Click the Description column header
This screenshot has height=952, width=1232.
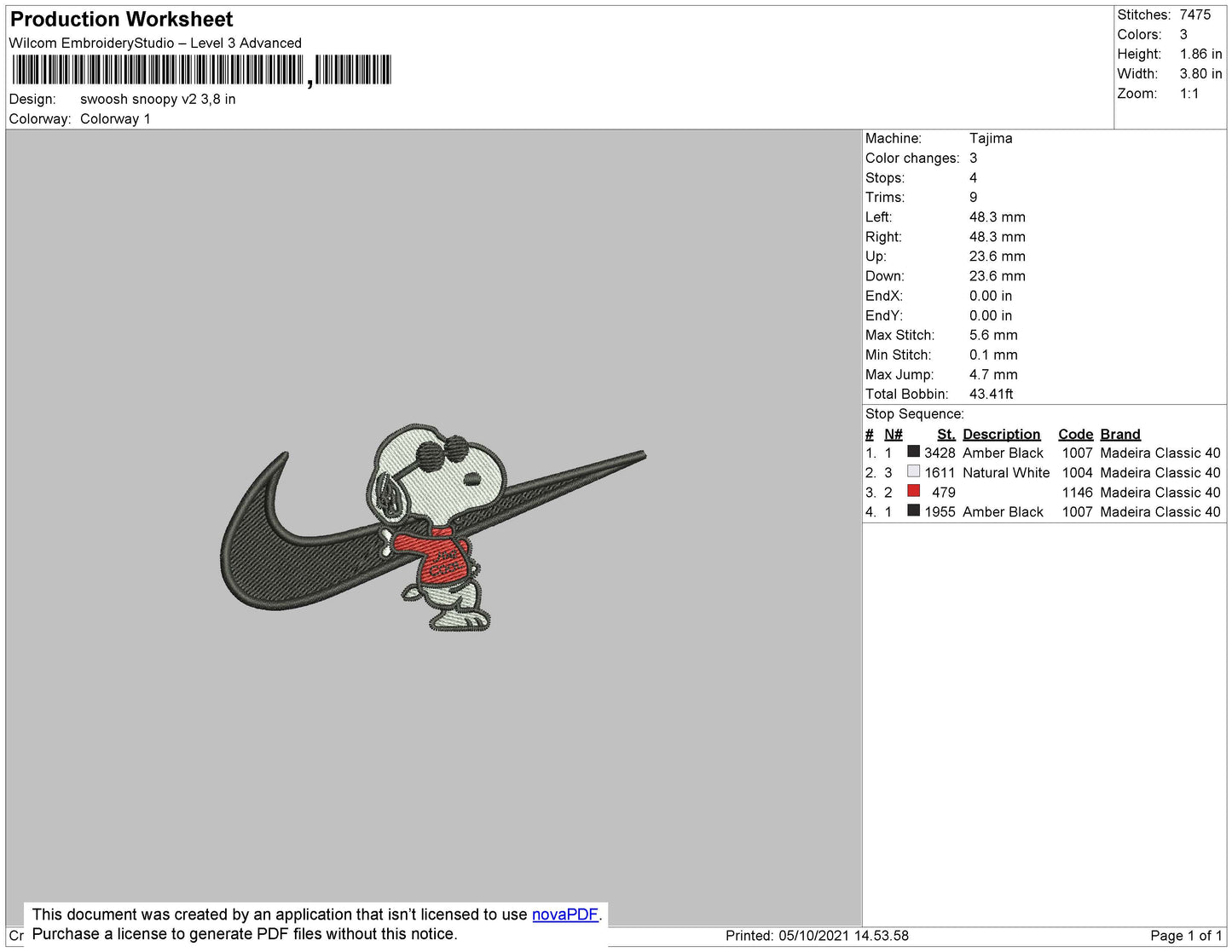(1001, 434)
